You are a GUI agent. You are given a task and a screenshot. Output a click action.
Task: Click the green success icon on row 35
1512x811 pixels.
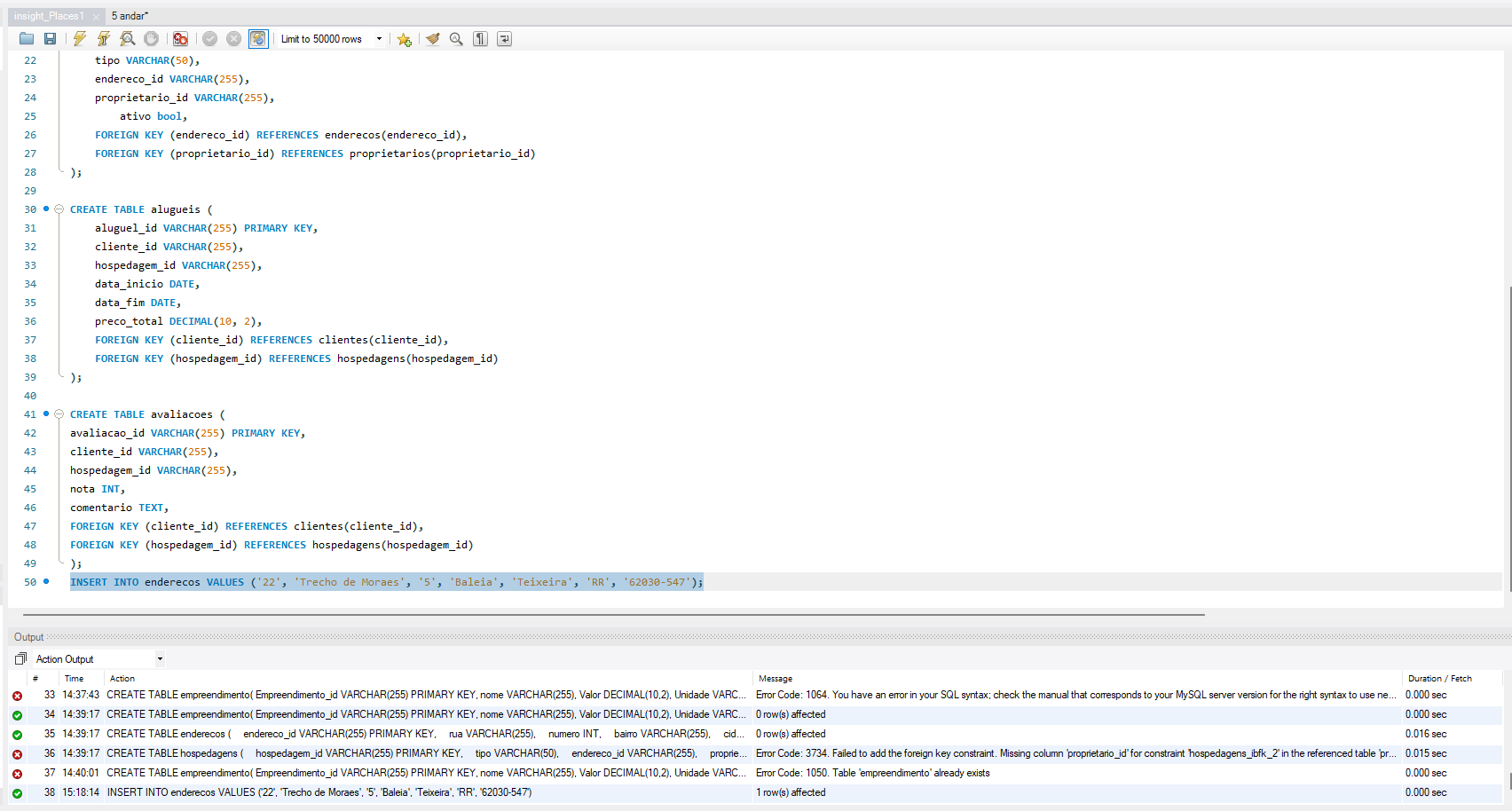pyautogui.click(x=17, y=735)
